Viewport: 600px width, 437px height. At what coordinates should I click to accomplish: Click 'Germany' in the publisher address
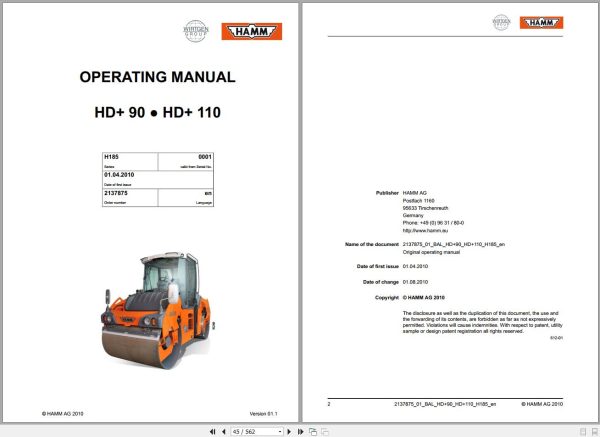click(x=413, y=215)
